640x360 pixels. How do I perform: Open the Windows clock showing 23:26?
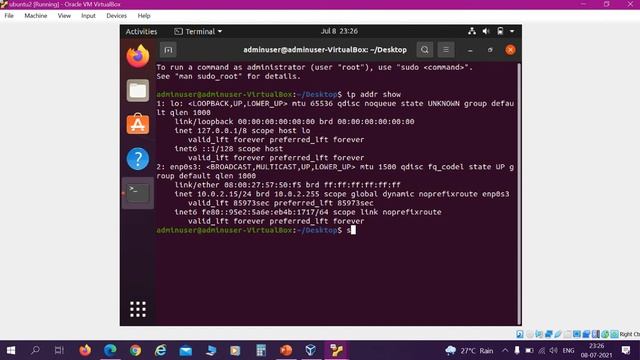[596, 351]
